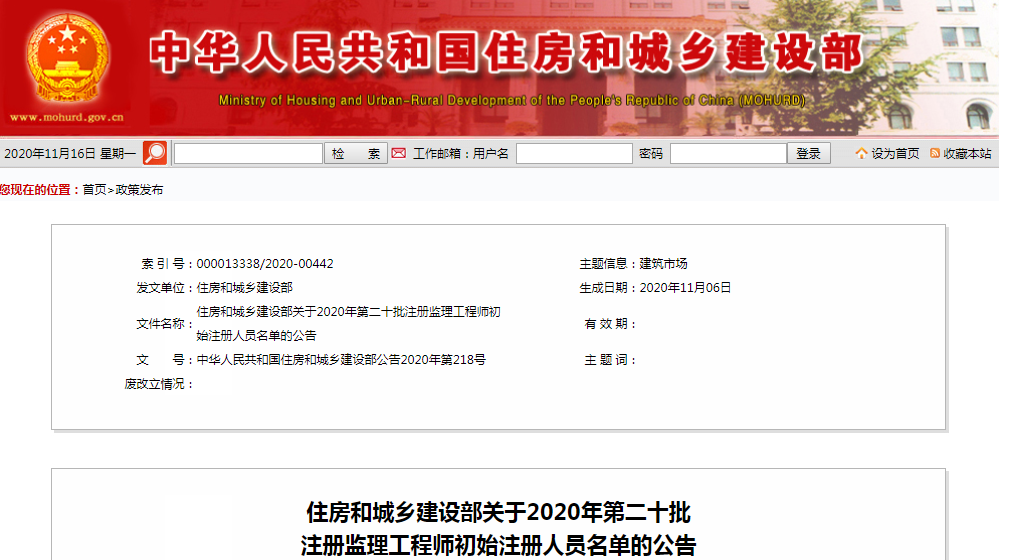Click the 检索 search button

(356, 154)
